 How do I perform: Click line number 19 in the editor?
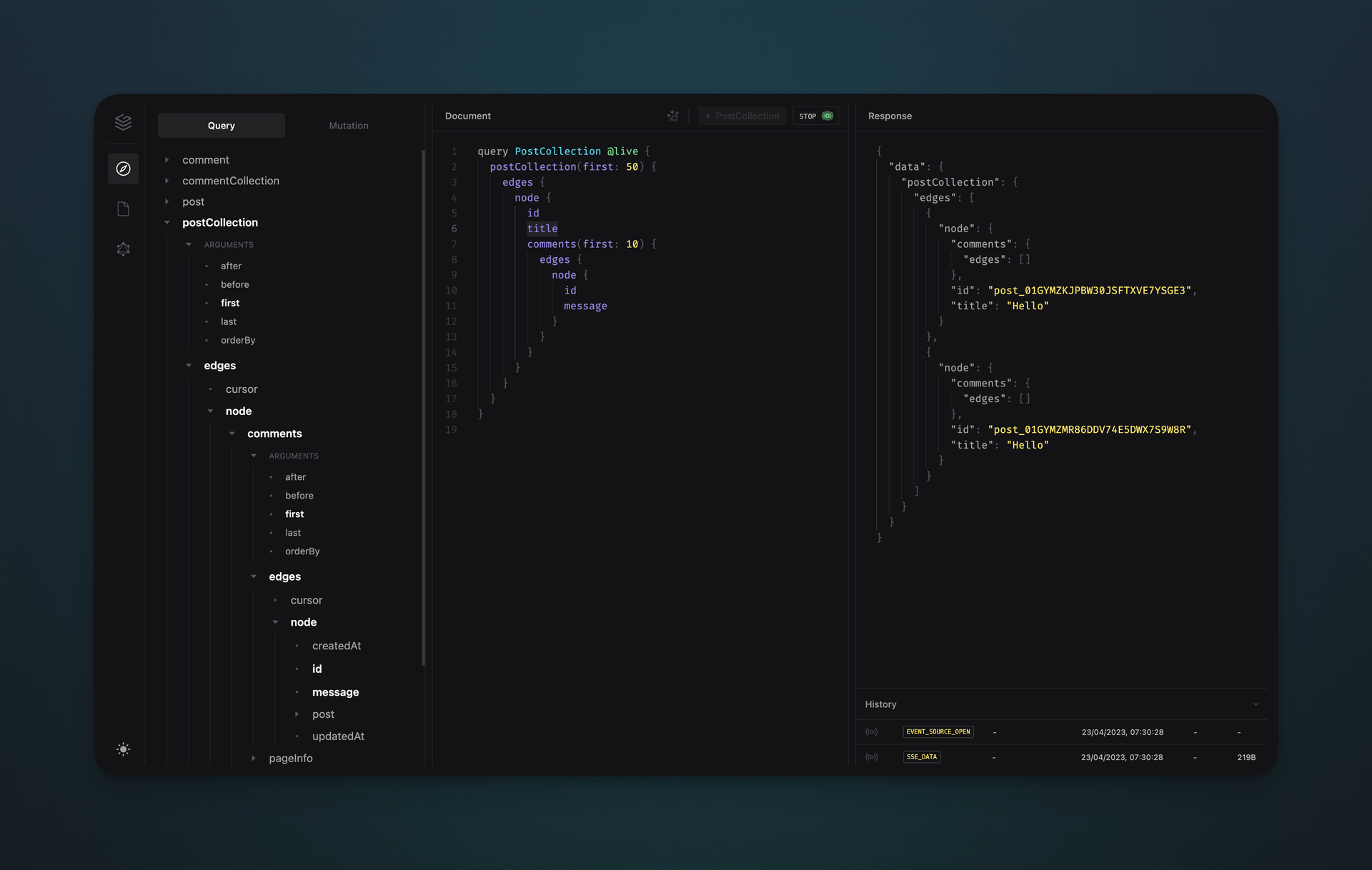coord(451,430)
